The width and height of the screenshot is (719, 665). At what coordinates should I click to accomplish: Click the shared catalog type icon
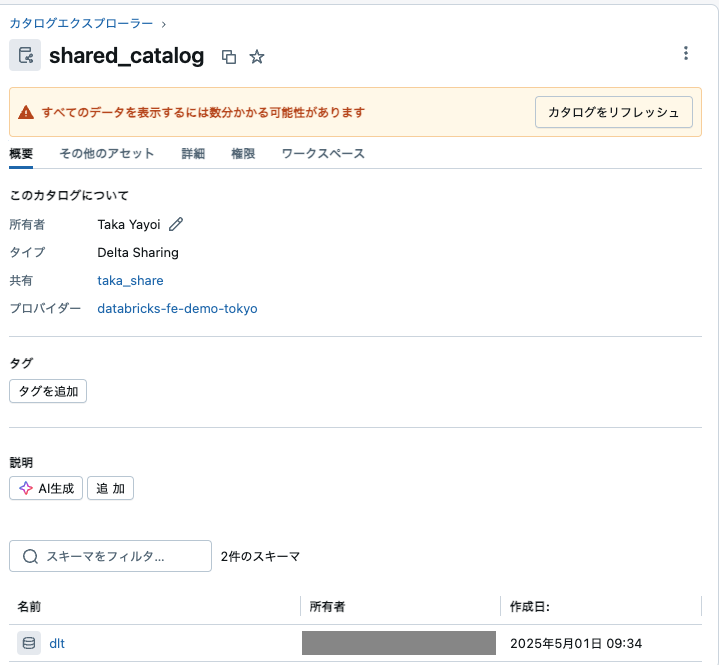click(25, 55)
